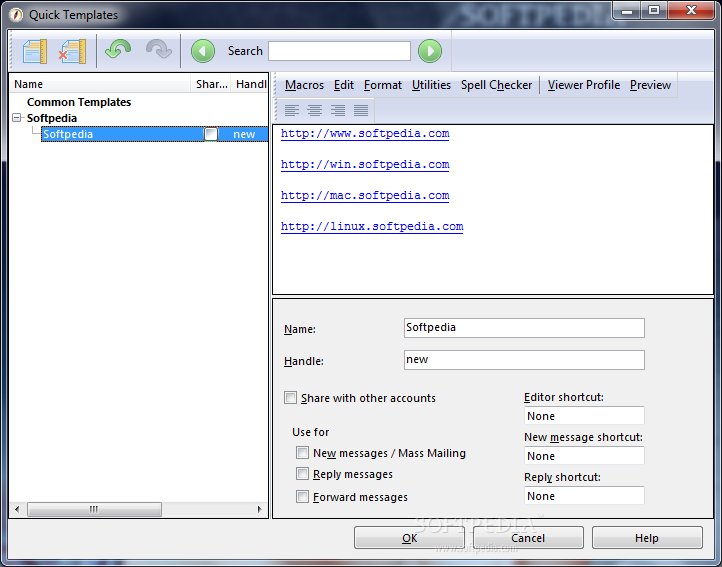Select the highlighted Softpedia template row
Screen dimensions: 722x567
pos(155,134)
